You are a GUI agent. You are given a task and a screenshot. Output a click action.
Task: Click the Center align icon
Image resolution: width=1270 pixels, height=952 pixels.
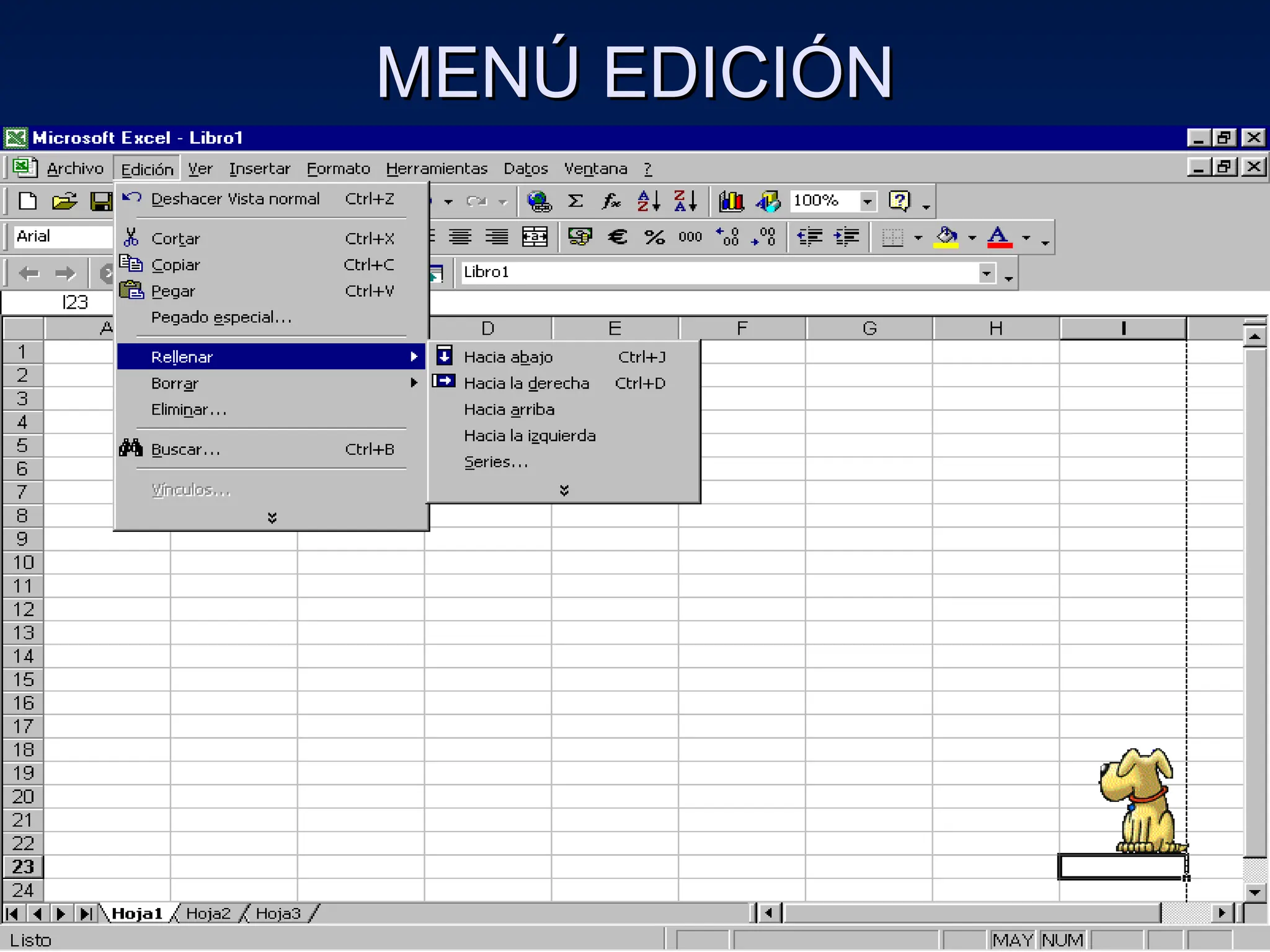[460, 236]
